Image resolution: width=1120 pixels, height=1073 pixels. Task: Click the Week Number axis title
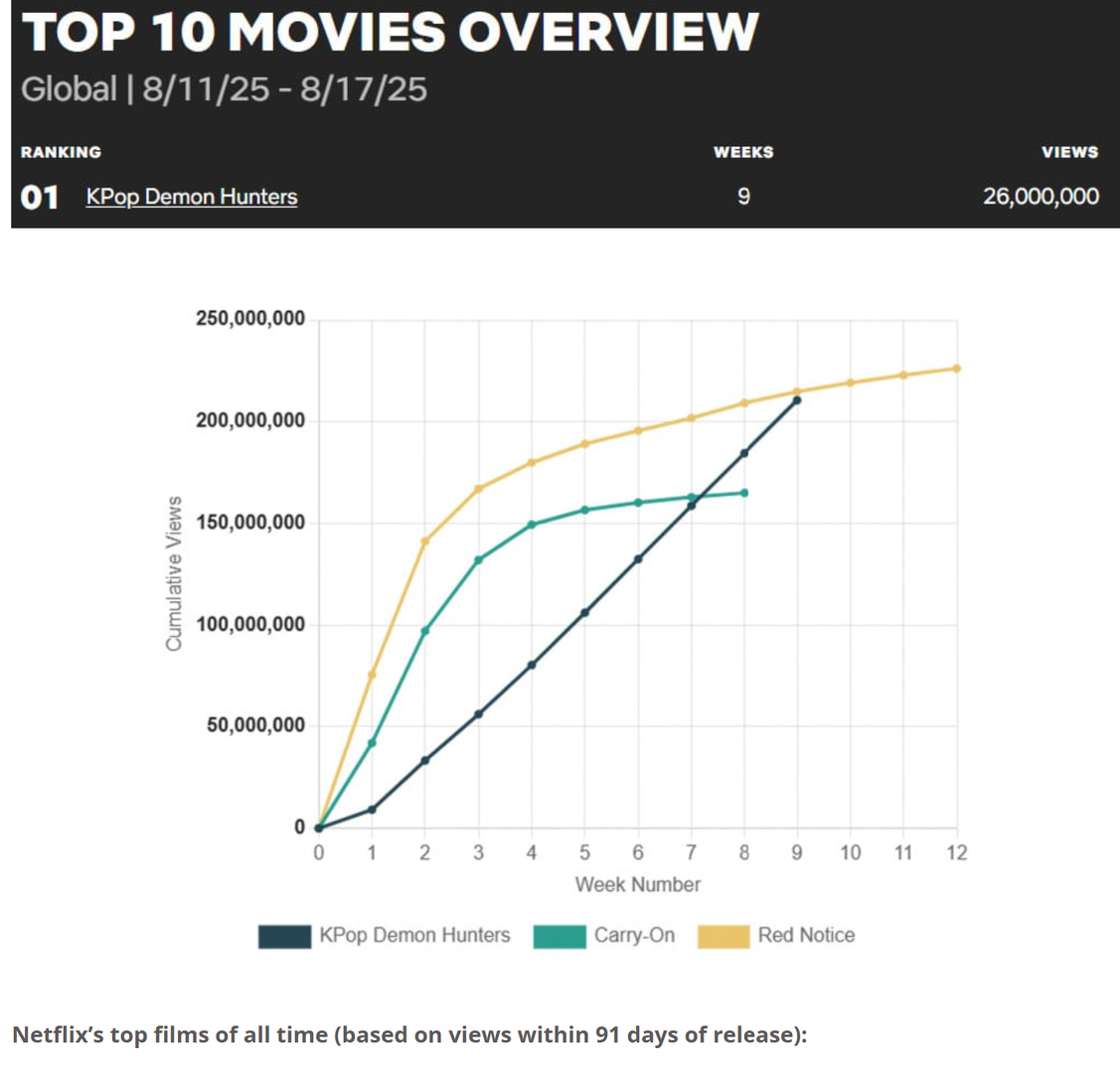click(638, 885)
